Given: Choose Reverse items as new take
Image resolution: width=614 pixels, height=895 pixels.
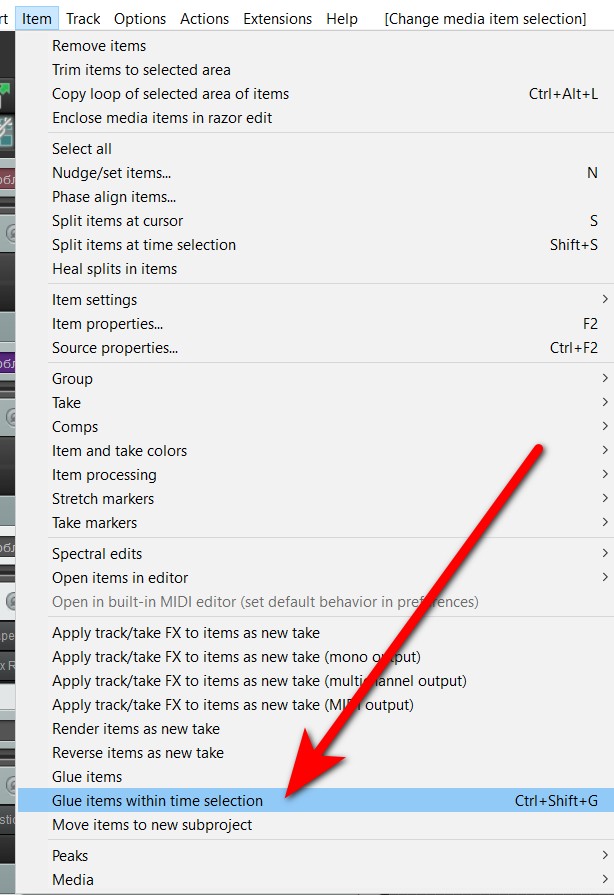Looking at the screenshot, I should (x=138, y=753).
